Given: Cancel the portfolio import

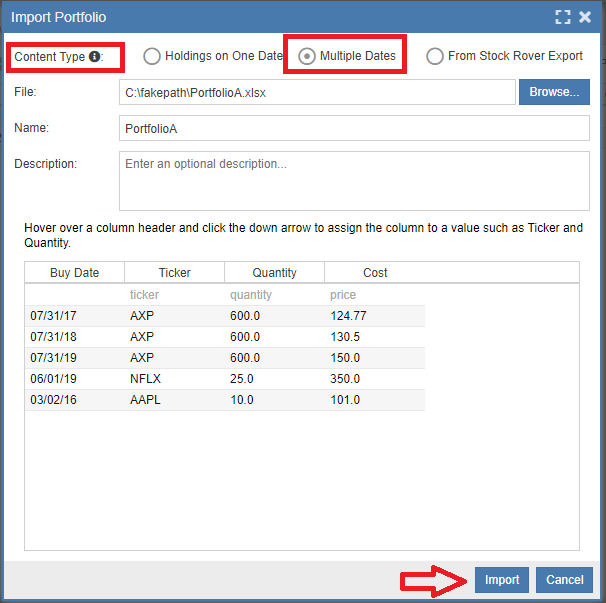Looking at the screenshot, I should (x=564, y=580).
